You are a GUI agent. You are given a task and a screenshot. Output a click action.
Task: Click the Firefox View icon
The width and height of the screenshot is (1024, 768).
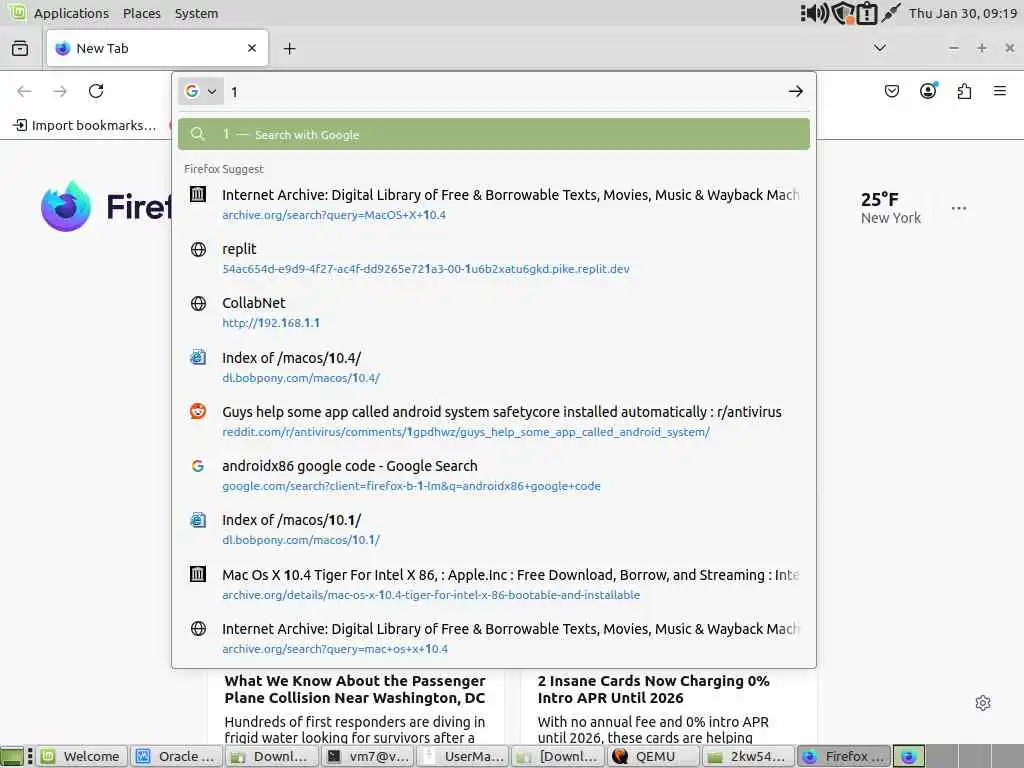coord(20,48)
